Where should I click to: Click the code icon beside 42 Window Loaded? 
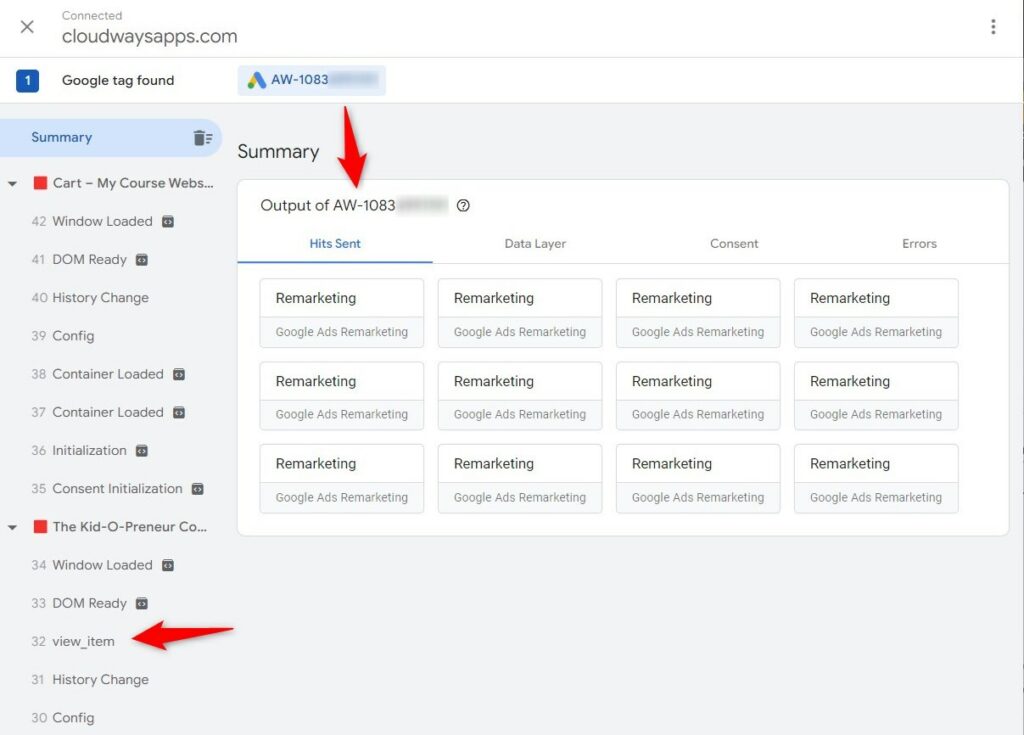[x=168, y=221]
